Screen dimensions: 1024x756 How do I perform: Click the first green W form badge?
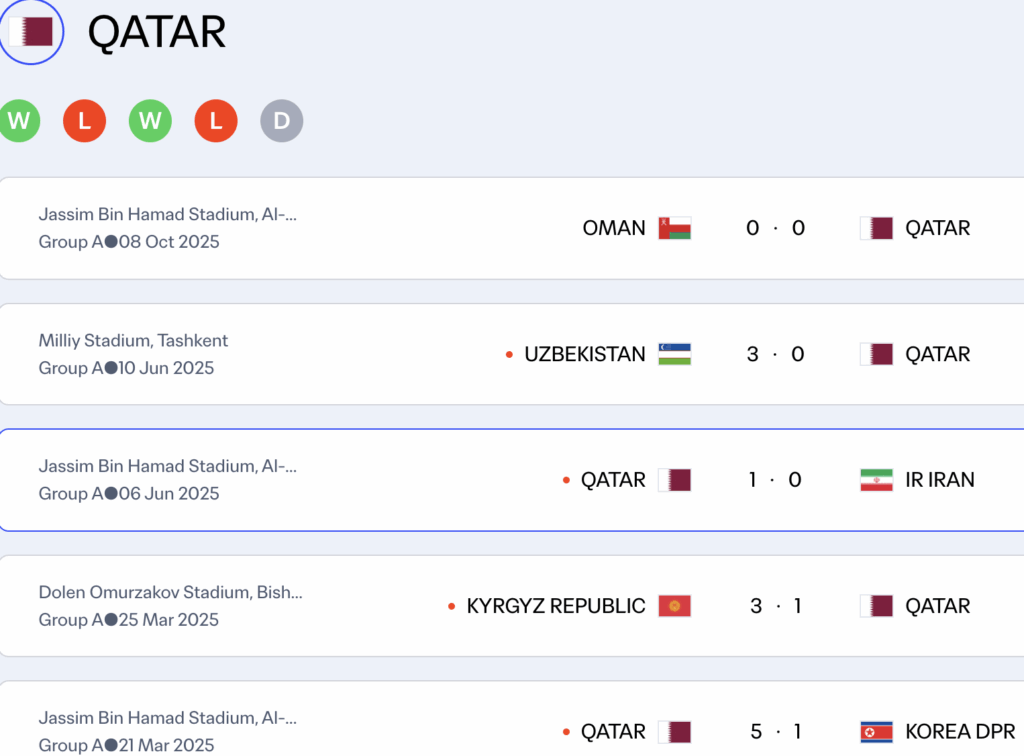pyautogui.click(x=19, y=122)
